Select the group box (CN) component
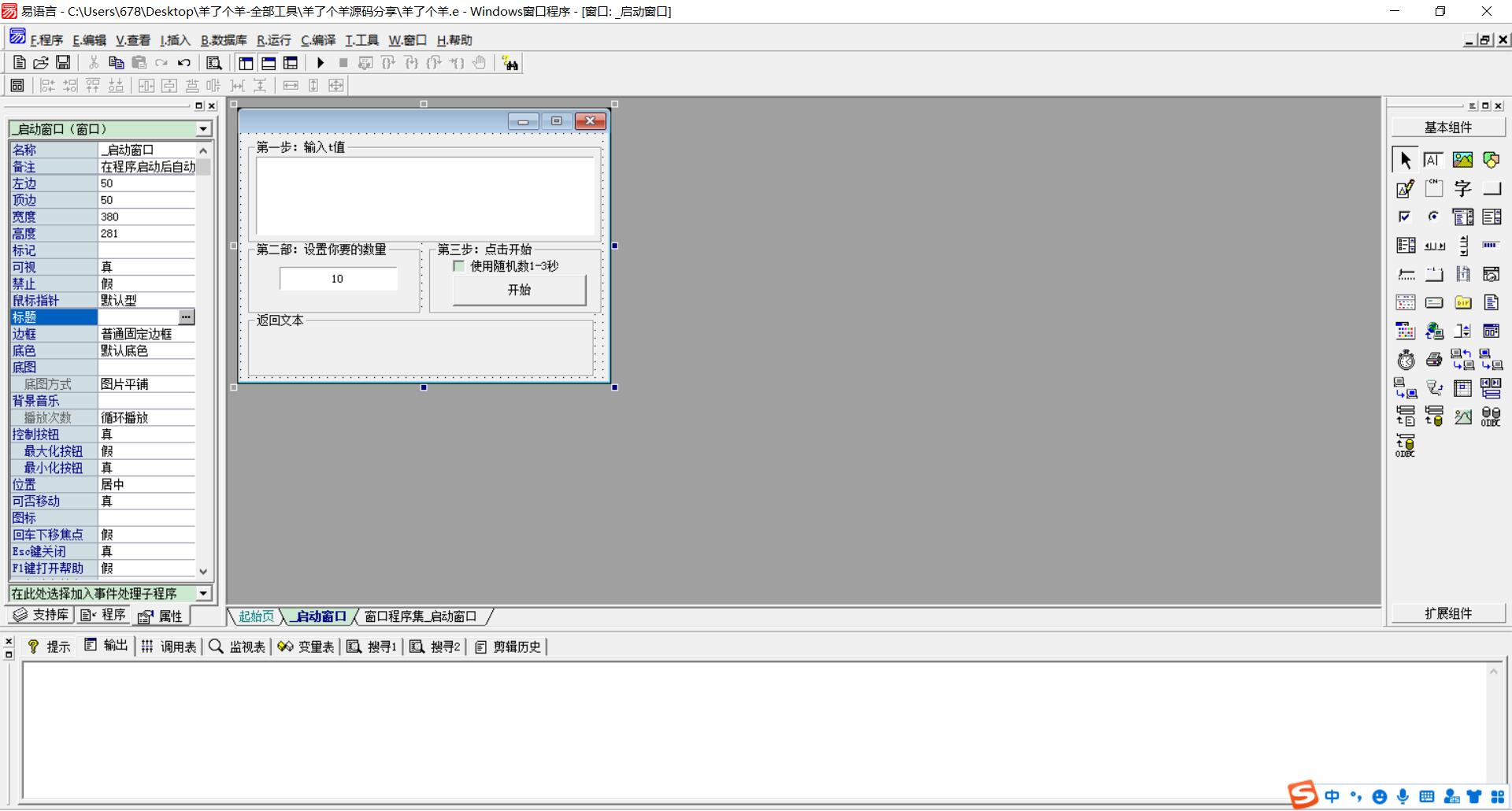This screenshot has width=1512, height=811. pos(1434,188)
